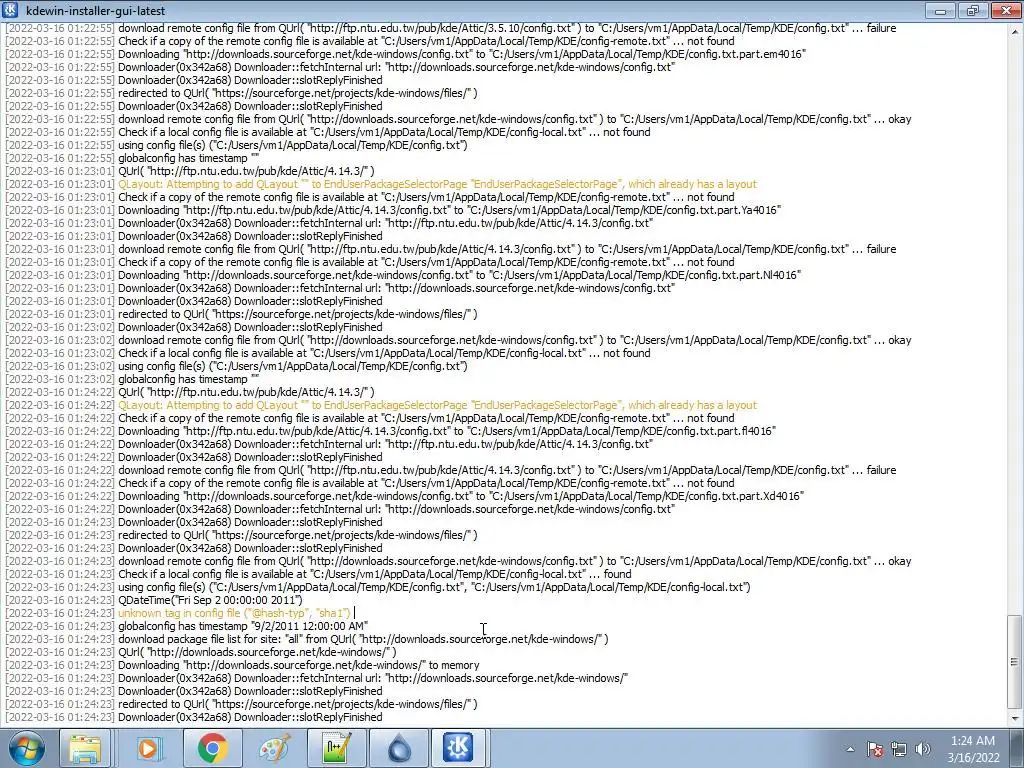Click the 01:23:01 Attic/4.14.3 config.txt failure line
This screenshot has height=768, width=1024.
coord(451,249)
